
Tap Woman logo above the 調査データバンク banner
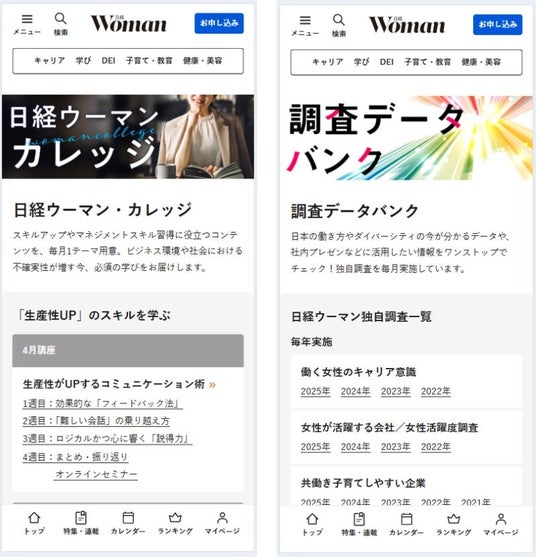coord(407,25)
